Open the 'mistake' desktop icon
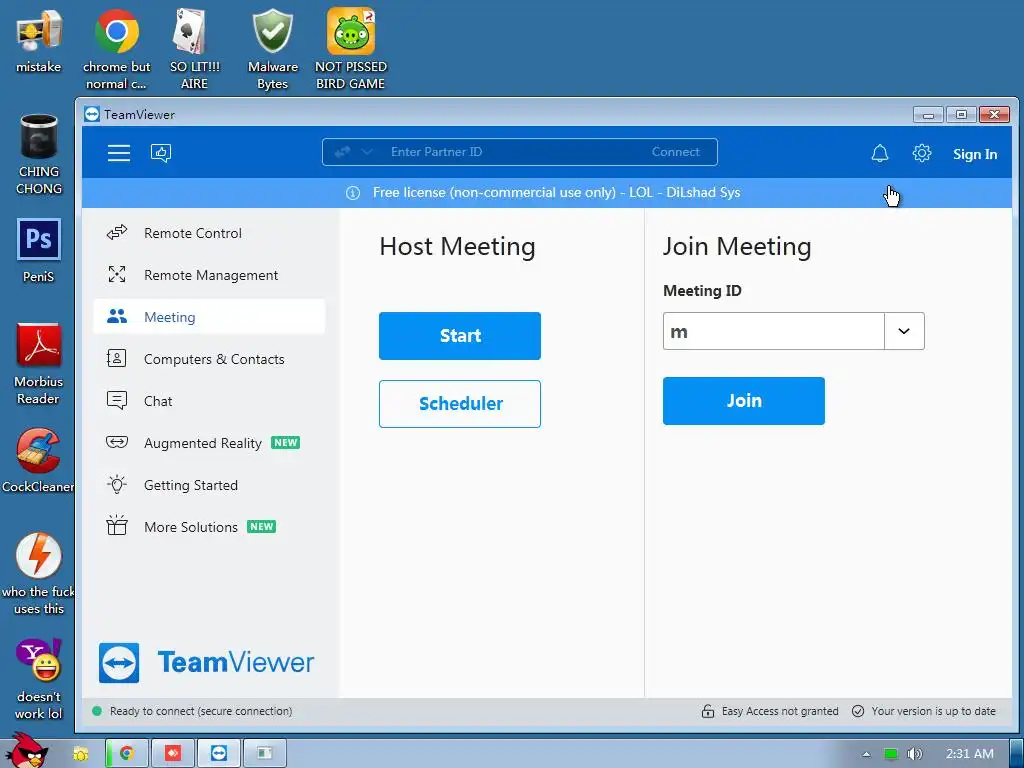 coord(39,40)
